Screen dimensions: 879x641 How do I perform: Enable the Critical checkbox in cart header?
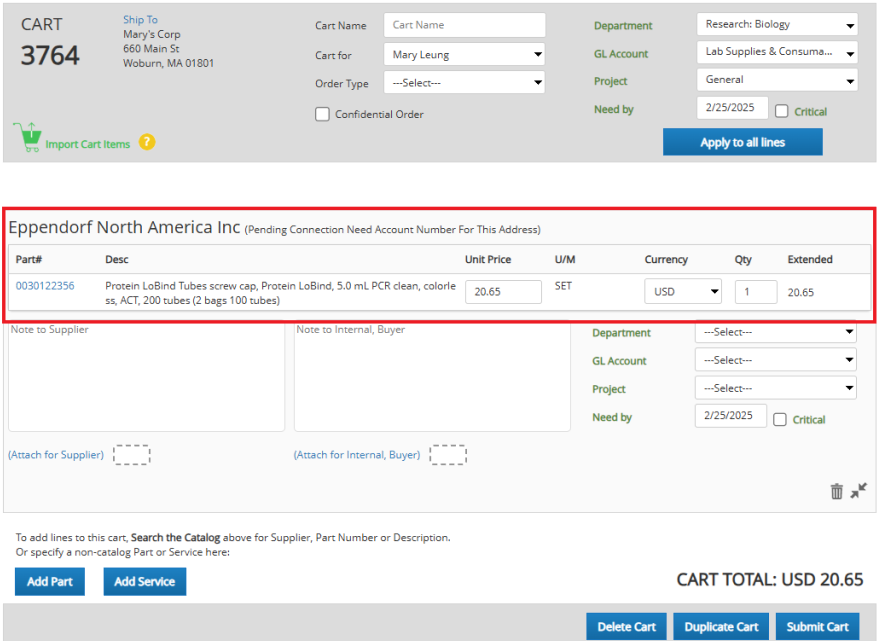pyautogui.click(x=781, y=111)
